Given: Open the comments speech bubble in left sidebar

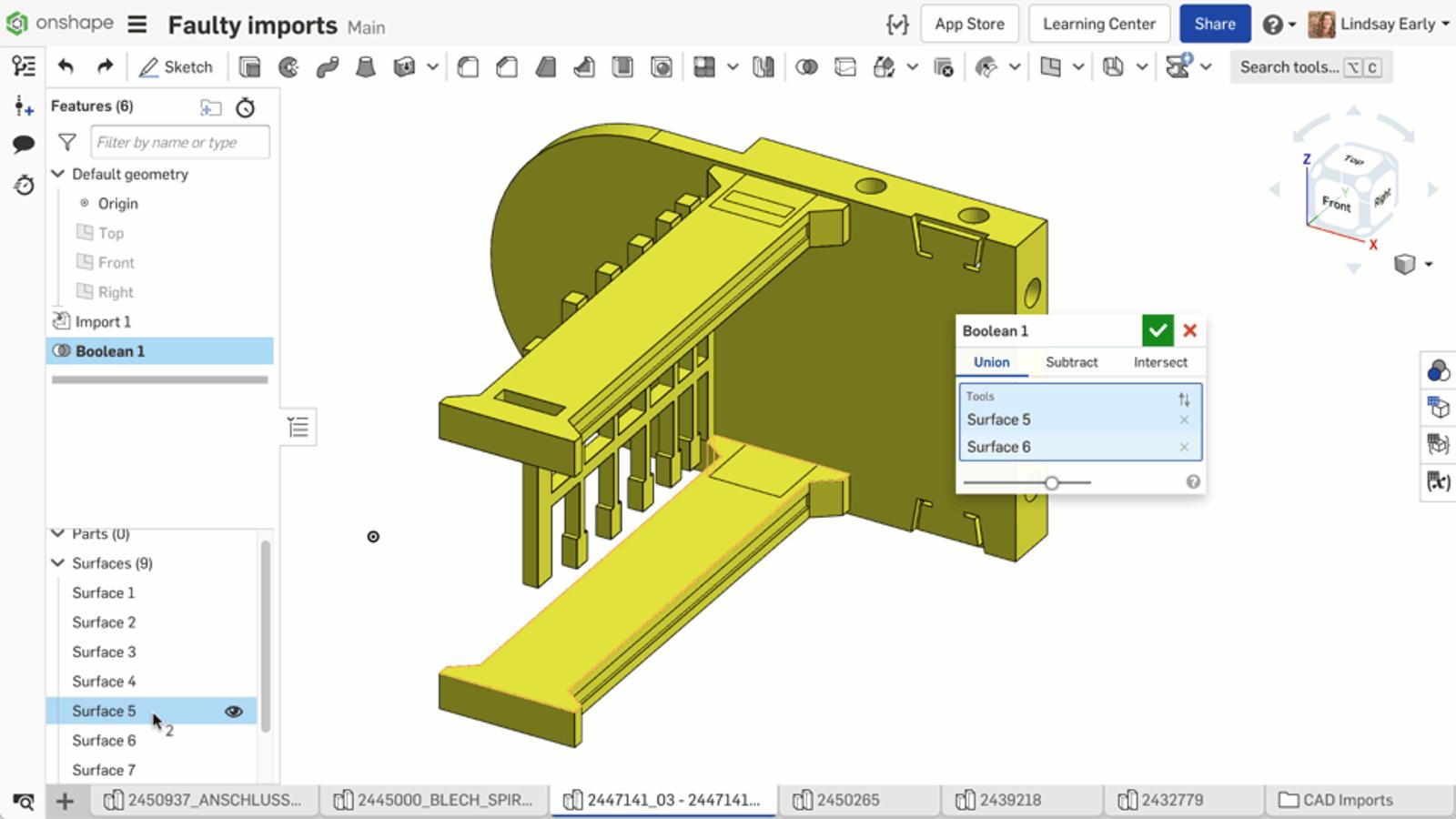Looking at the screenshot, I should pyautogui.click(x=24, y=144).
